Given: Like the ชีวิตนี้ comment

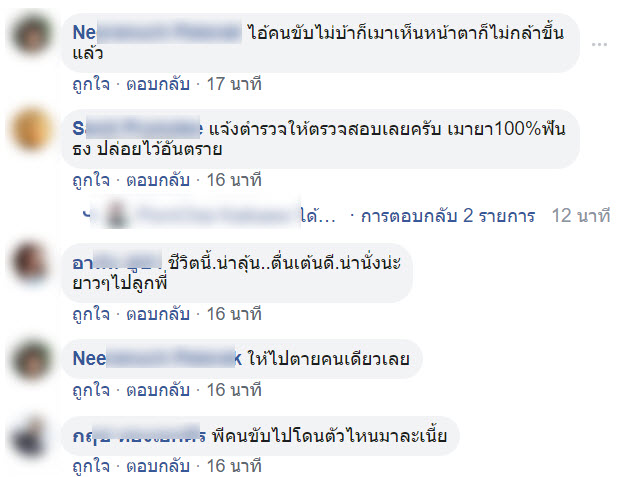Looking at the screenshot, I should pos(91,314).
